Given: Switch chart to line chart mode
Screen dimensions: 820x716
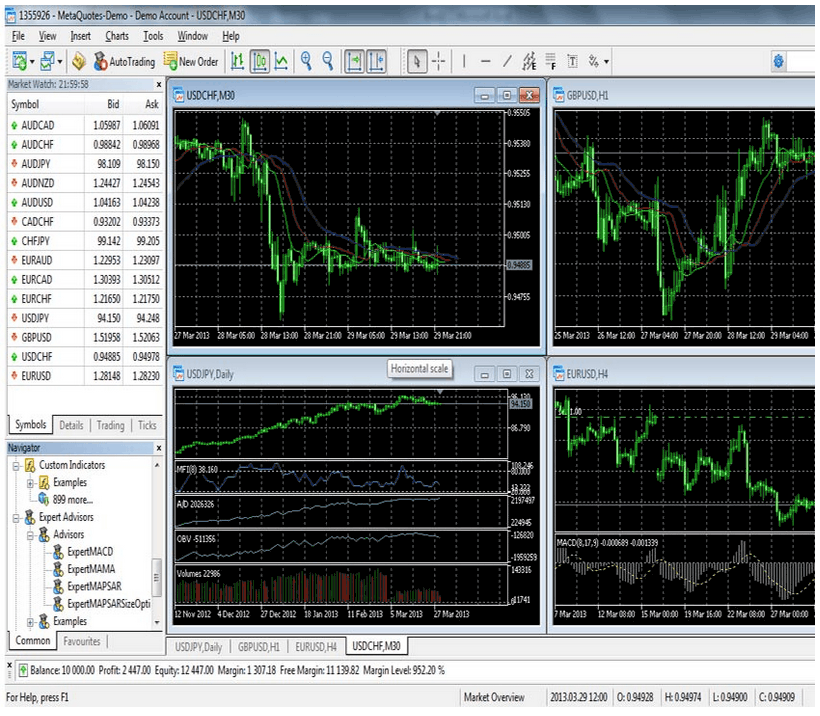Looking at the screenshot, I should (281, 62).
